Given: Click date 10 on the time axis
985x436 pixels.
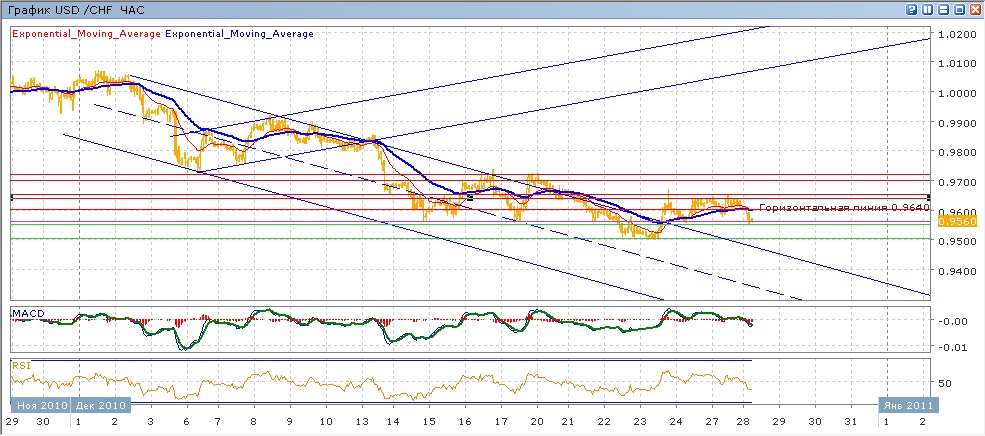Looking at the screenshot, I should point(326,422).
